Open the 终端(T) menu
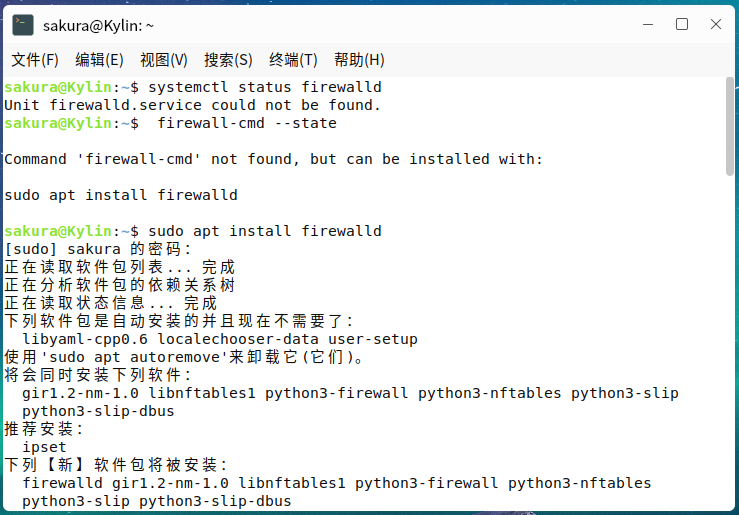 293,60
